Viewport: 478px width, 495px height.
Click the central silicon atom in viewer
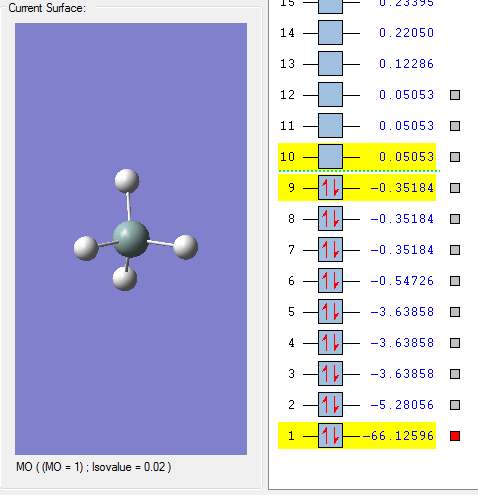tap(131, 239)
